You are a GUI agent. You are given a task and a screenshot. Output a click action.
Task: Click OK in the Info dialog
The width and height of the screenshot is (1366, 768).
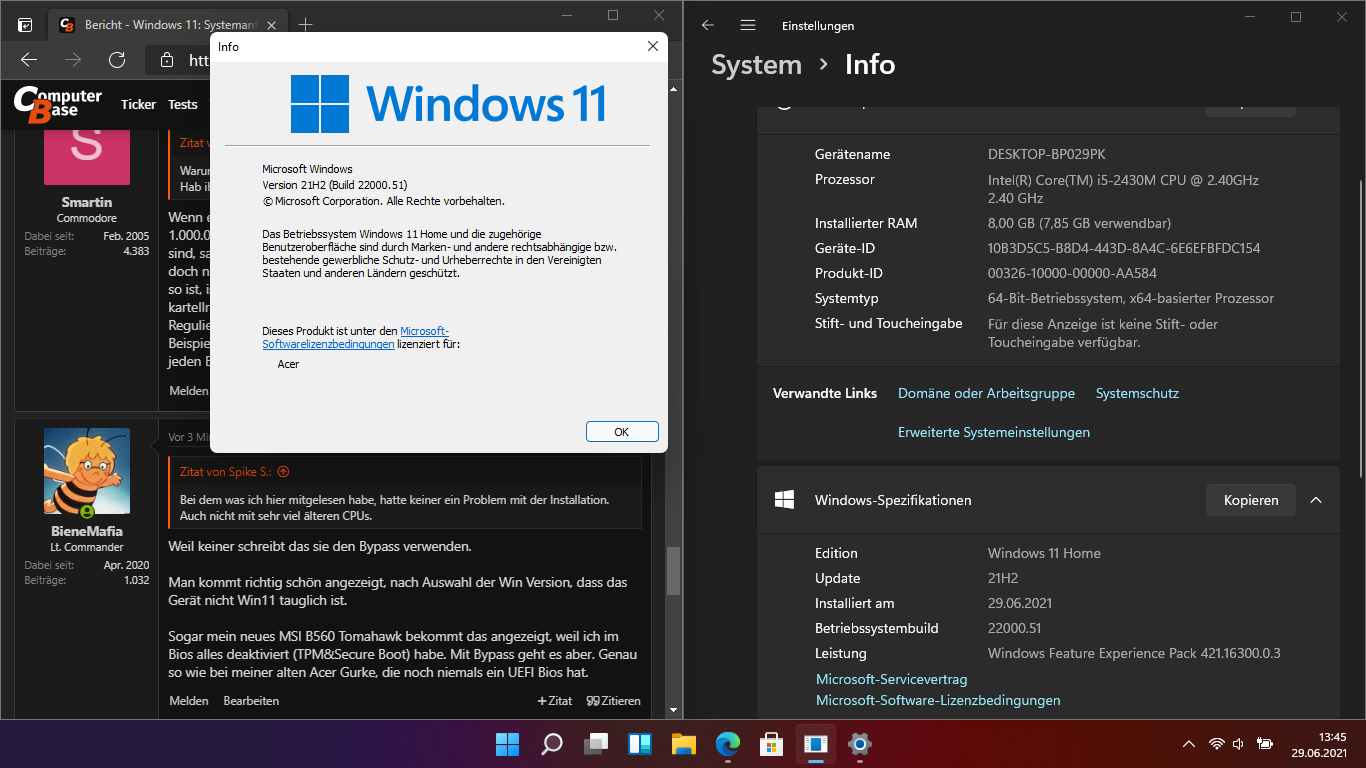point(622,432)
